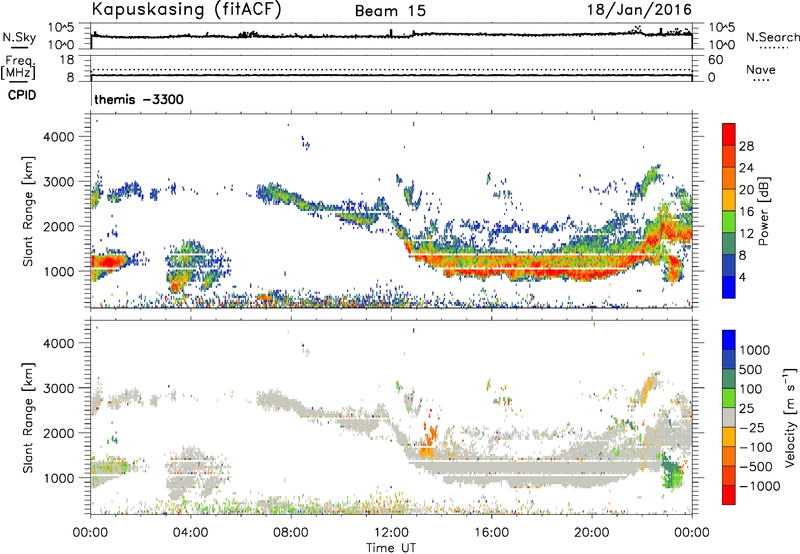Select the 'Beam 15' header label
Image resolution: width=800 pixels, height=554 pixels.
pos(390,11)
